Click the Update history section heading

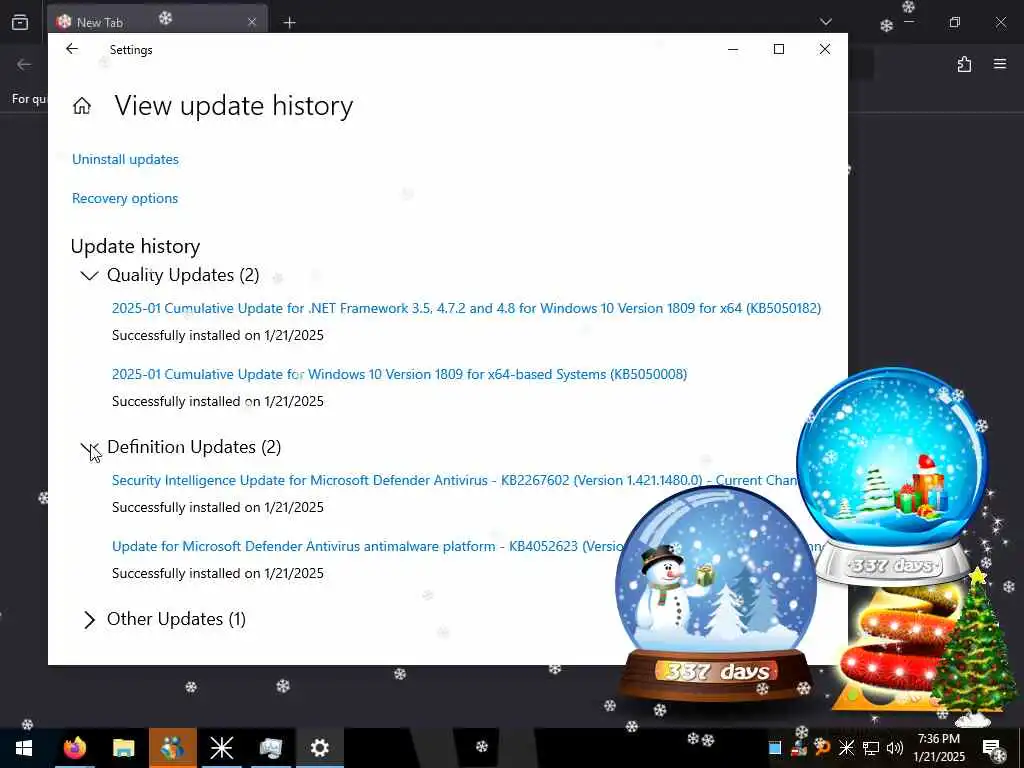135,246
